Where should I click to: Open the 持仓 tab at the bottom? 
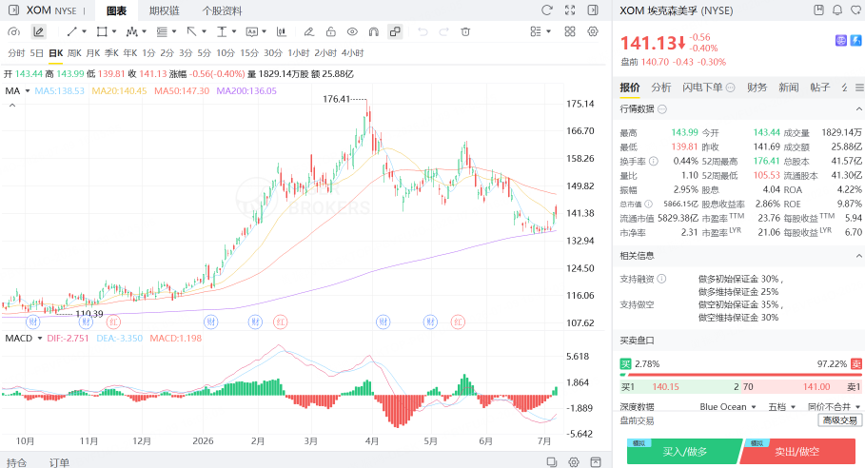click(17, 462)
